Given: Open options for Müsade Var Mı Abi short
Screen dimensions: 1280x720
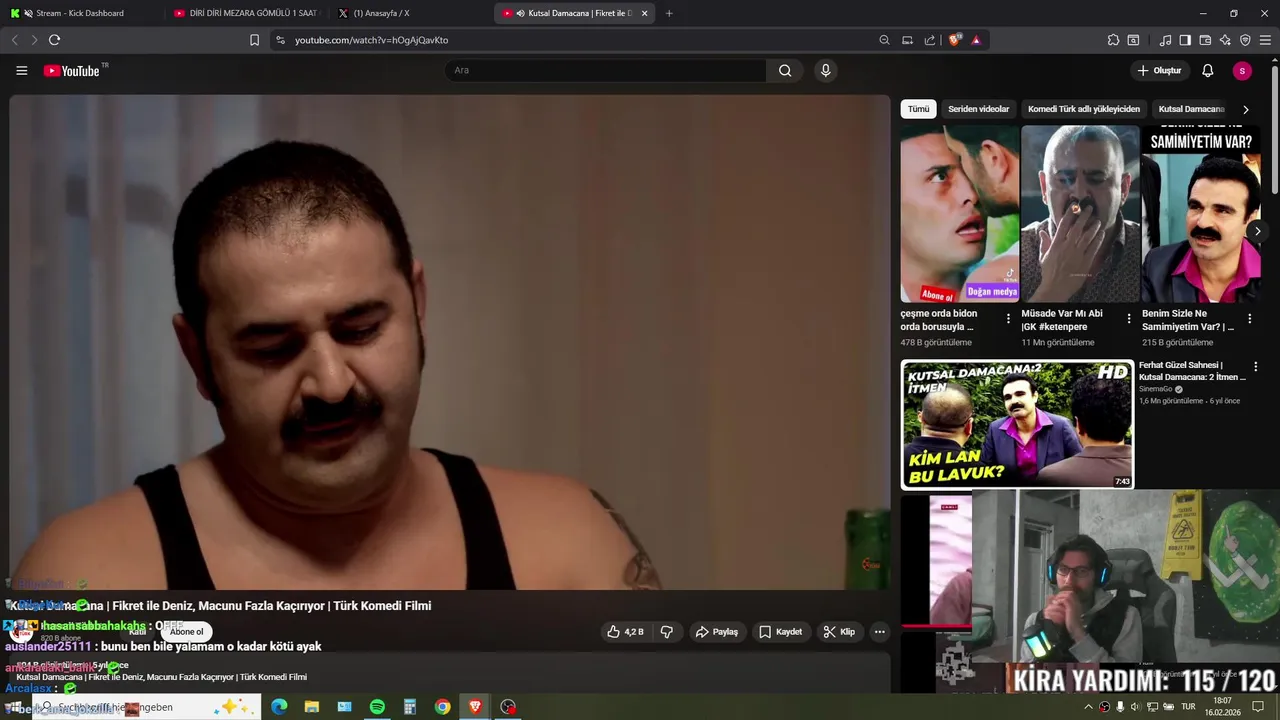Looking at the screenshot, I should pos(1129,319).
